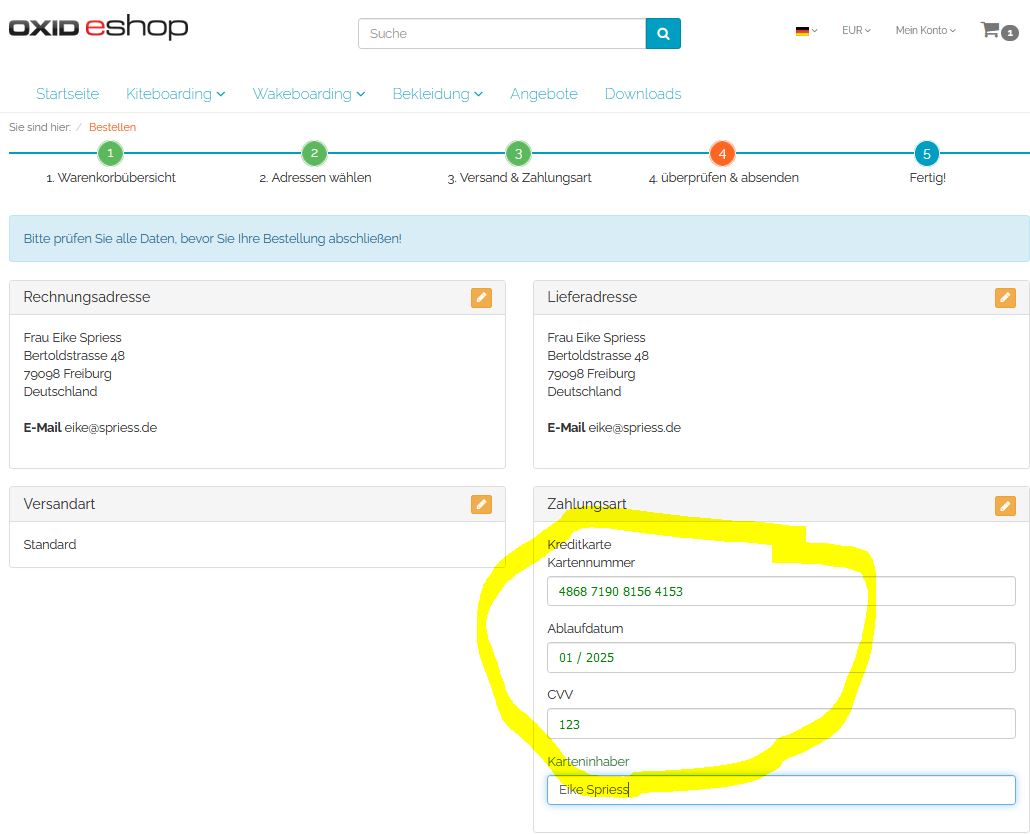The width and height of the screenshot is (1030, 834).
Task: Click into the Suche search field
Action: click(501, 33)
